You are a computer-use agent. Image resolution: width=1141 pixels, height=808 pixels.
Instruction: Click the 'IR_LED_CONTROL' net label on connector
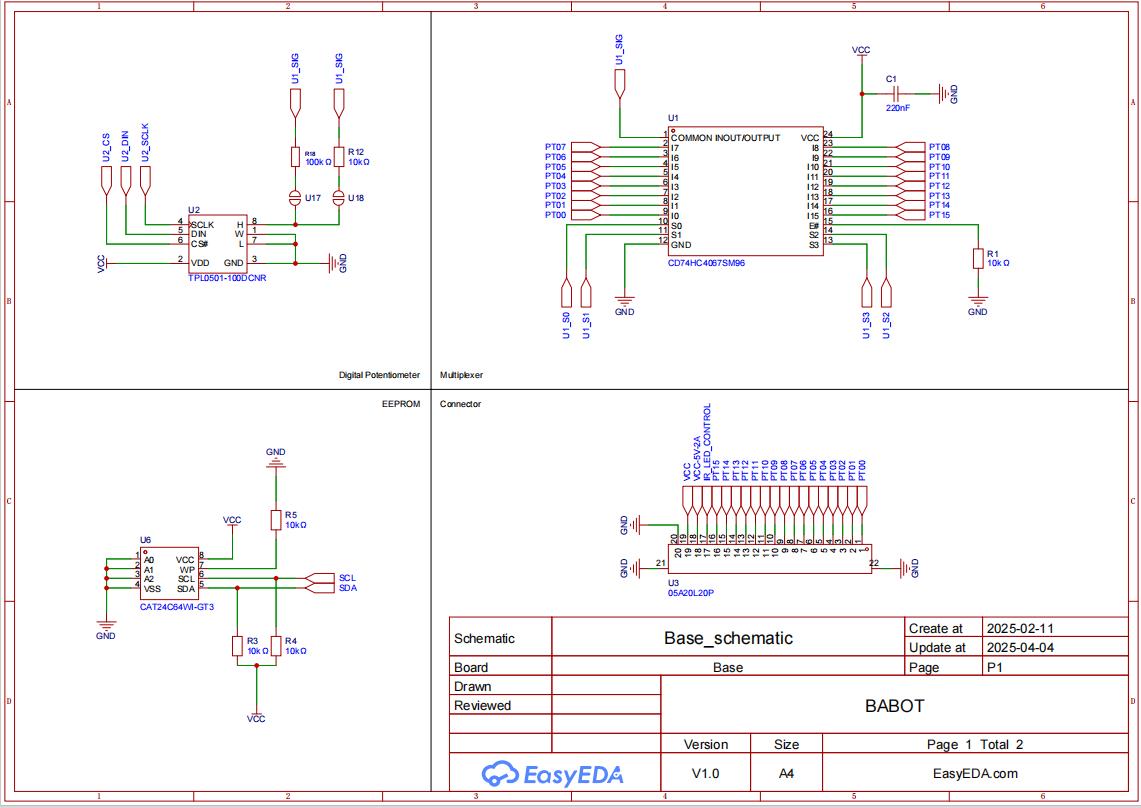click(707, 442)
